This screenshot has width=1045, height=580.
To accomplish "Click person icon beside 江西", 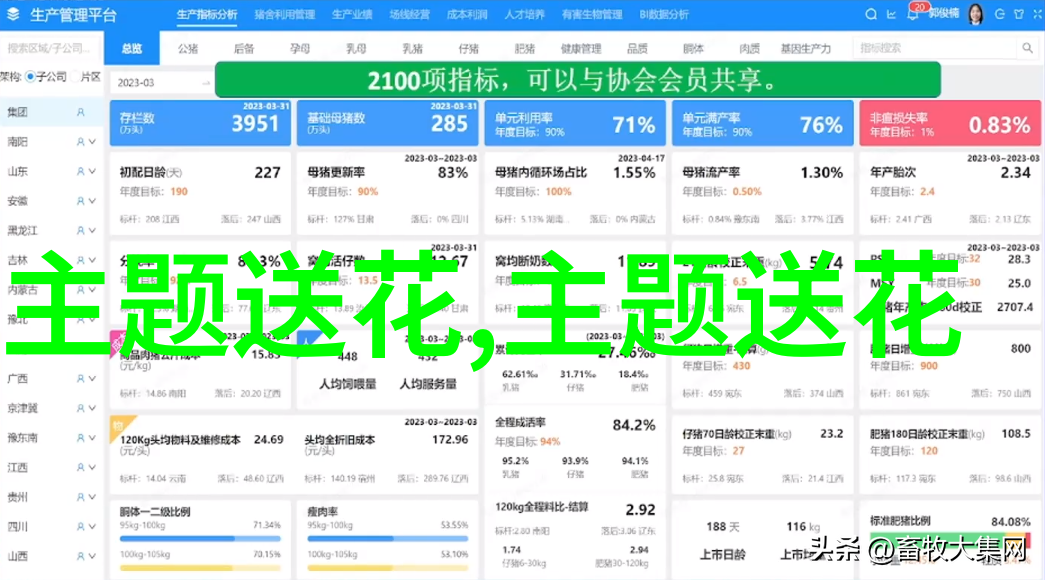I will pyautogui.click(x=81, y=467).
